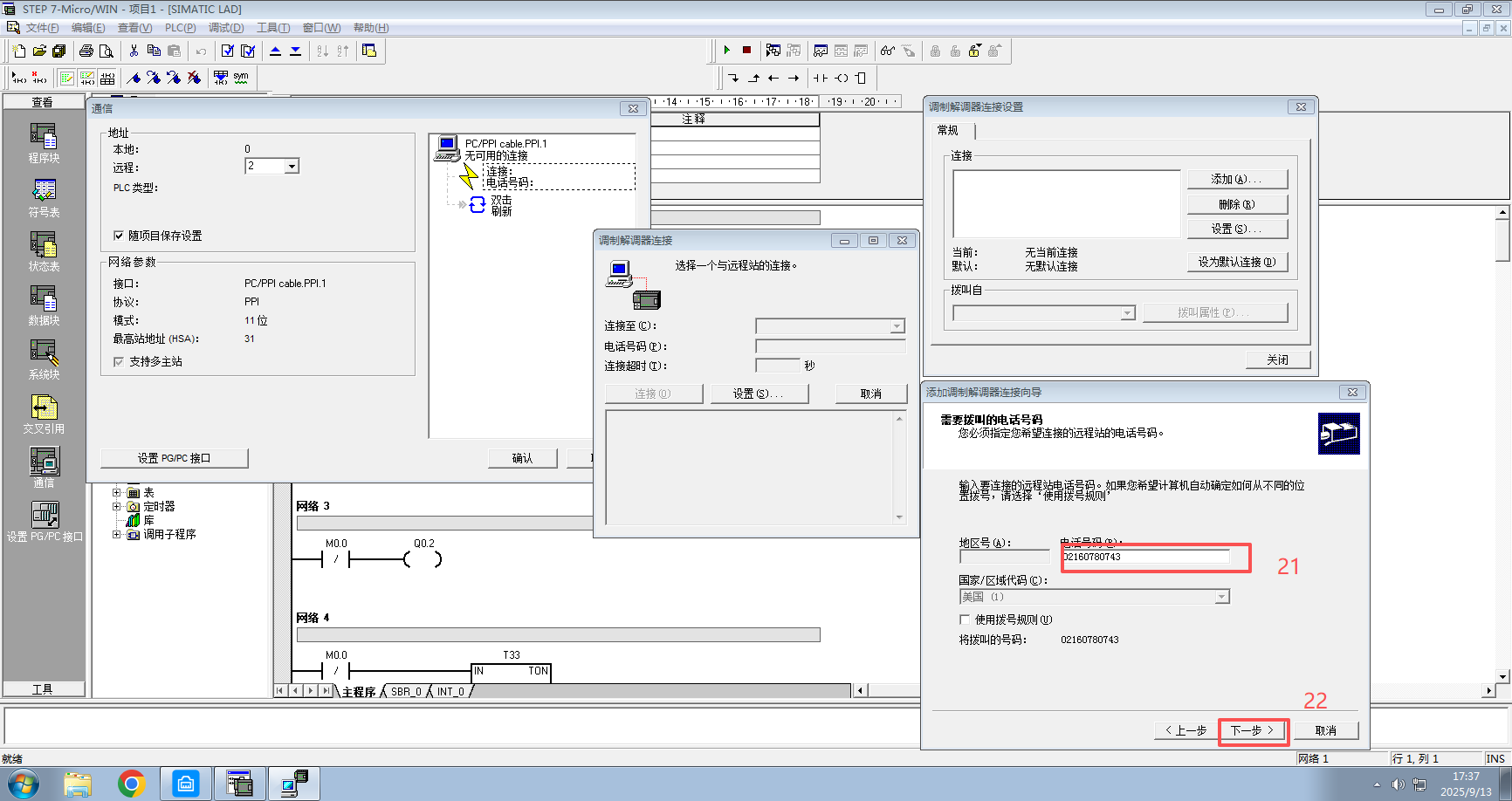
Task: Switch to the SBR_0 tab
Action: point(406,692)
